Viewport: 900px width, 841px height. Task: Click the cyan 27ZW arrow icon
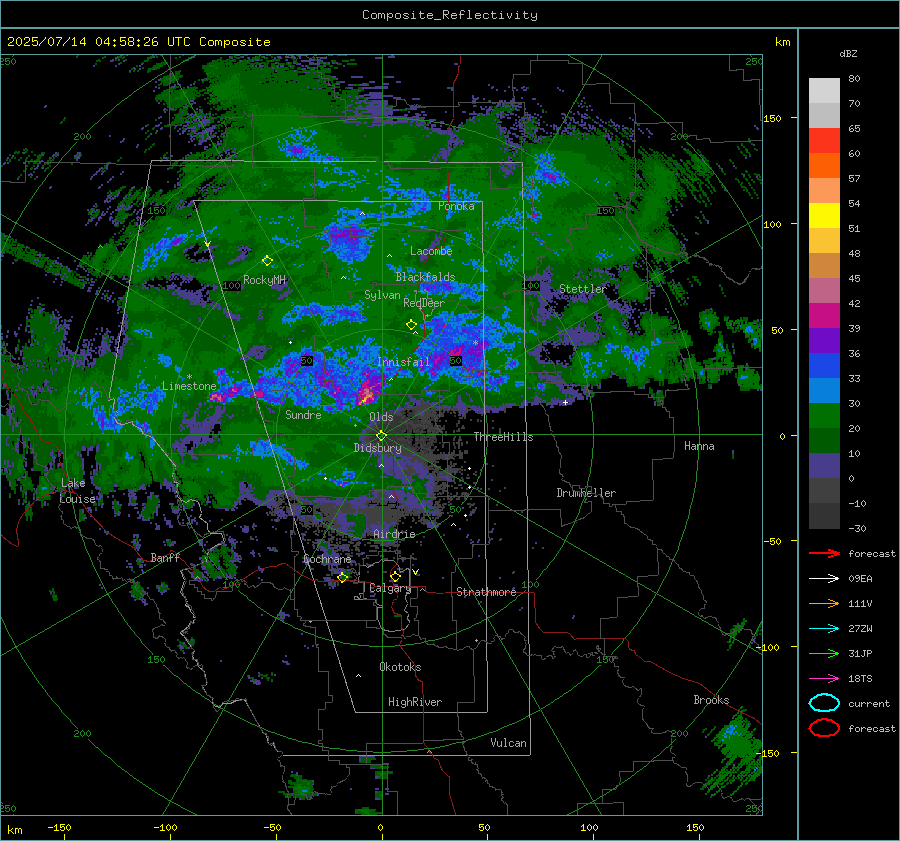[824, 629]
